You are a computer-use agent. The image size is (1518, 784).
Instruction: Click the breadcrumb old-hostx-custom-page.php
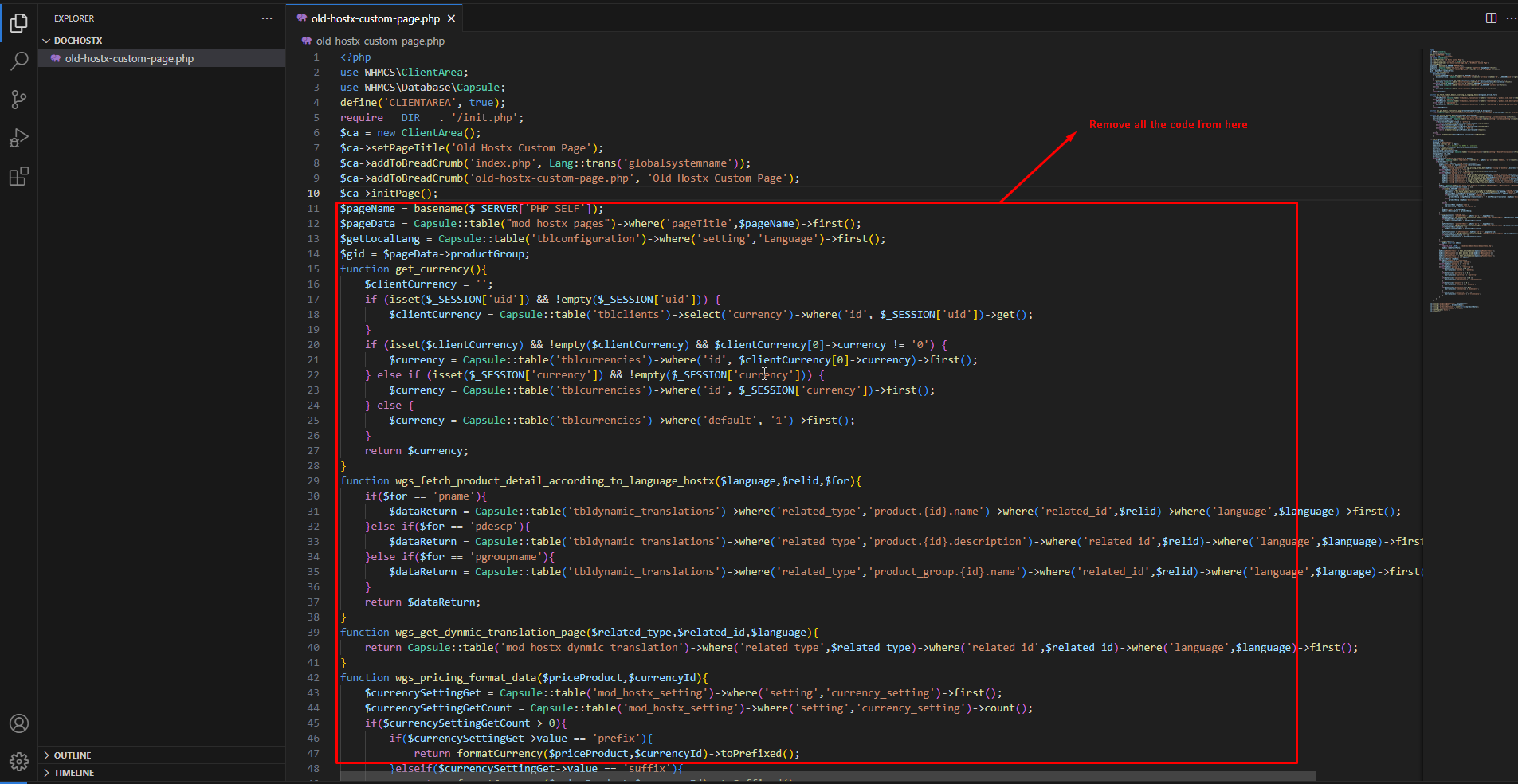pos(380,41)
